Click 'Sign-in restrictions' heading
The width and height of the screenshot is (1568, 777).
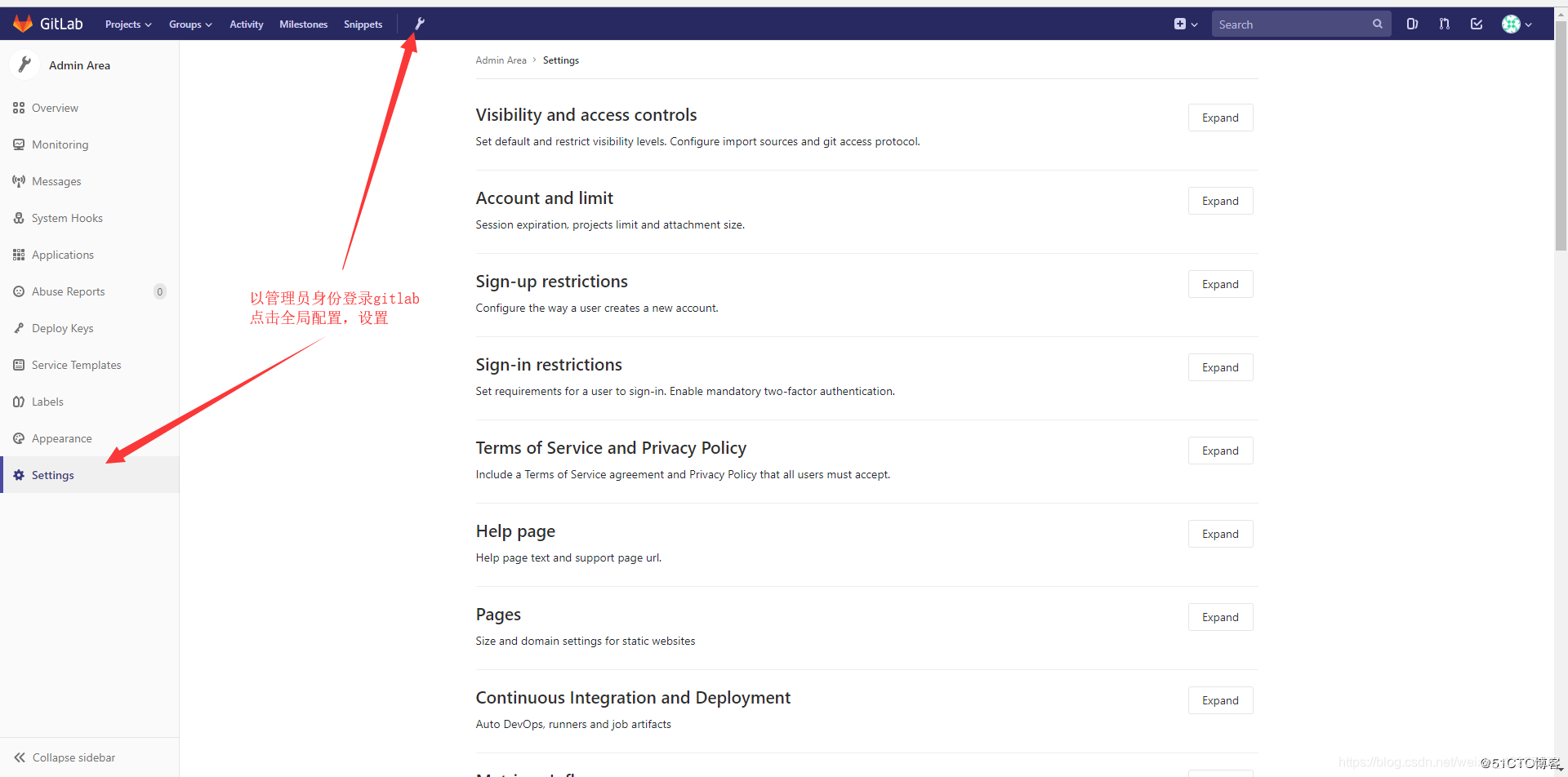tap(549, 365)
